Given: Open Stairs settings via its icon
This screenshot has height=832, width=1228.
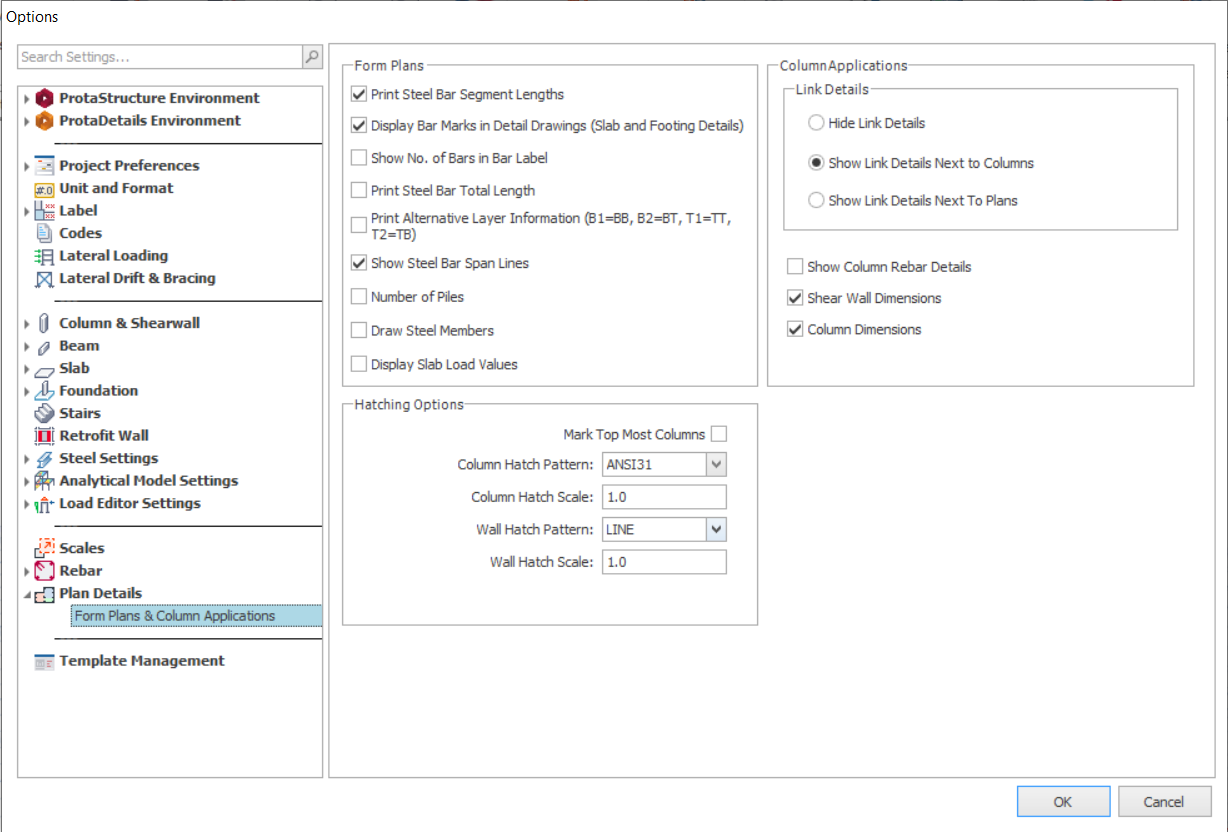Looking at the screenshot, I should coord(44,413).
